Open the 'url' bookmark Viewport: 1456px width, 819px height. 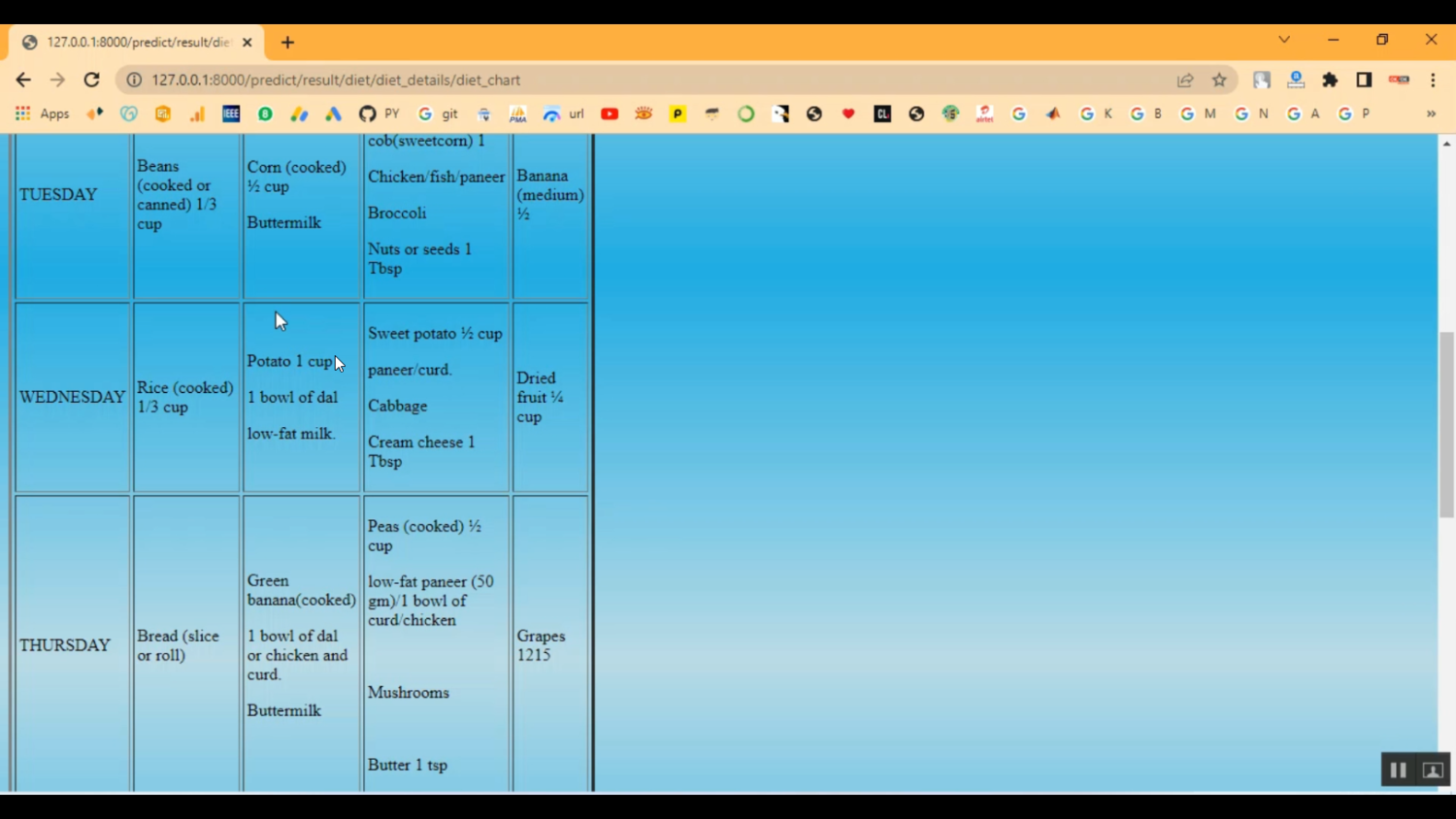pos(564,114)
